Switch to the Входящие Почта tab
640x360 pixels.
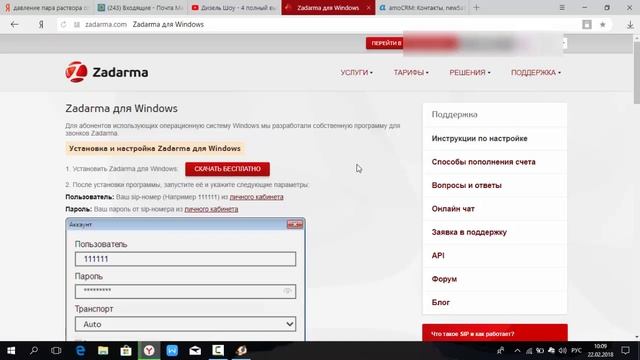(x=141, y=7)
